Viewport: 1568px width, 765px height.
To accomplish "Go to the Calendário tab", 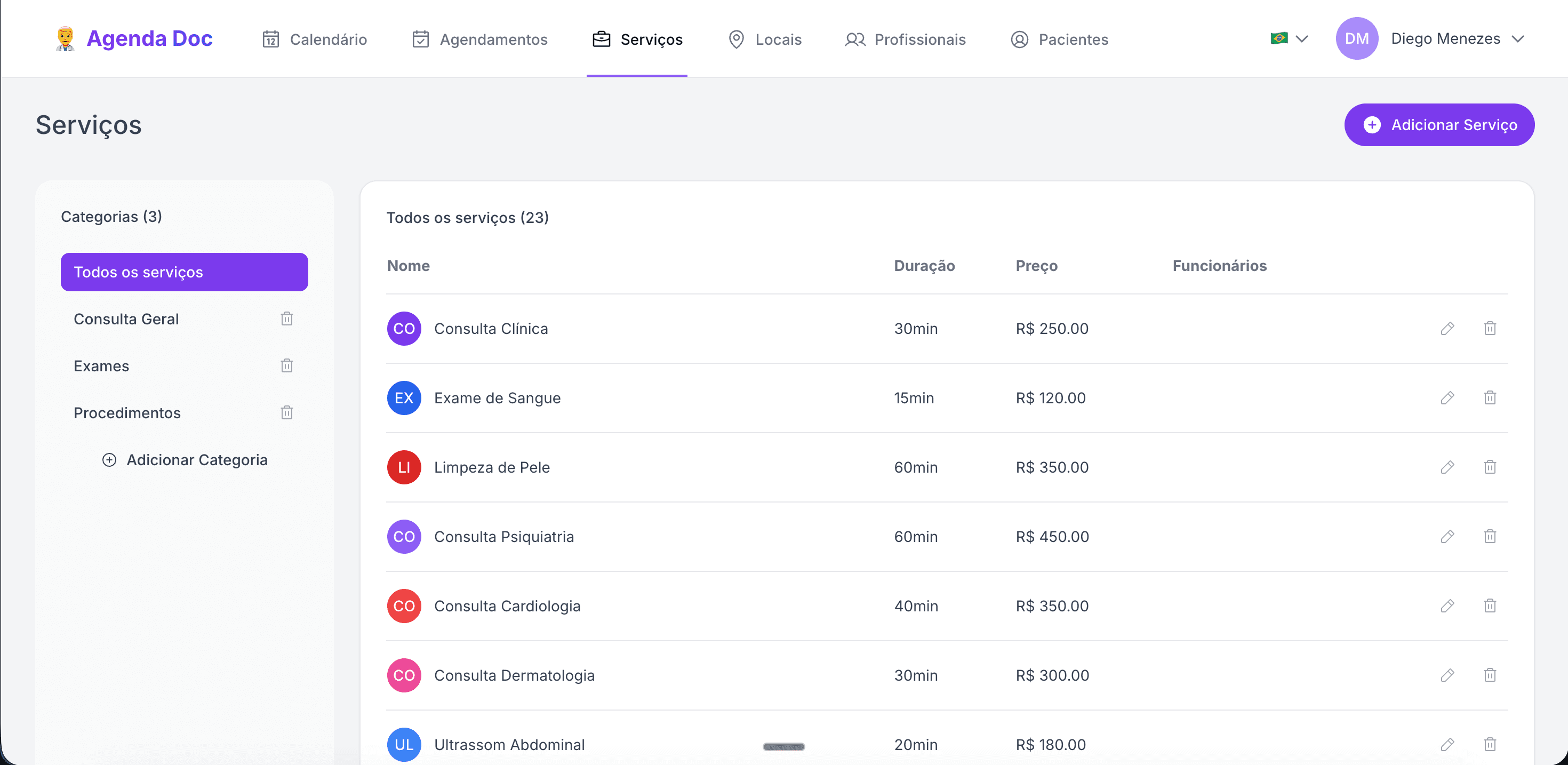I will coord(315,39).
